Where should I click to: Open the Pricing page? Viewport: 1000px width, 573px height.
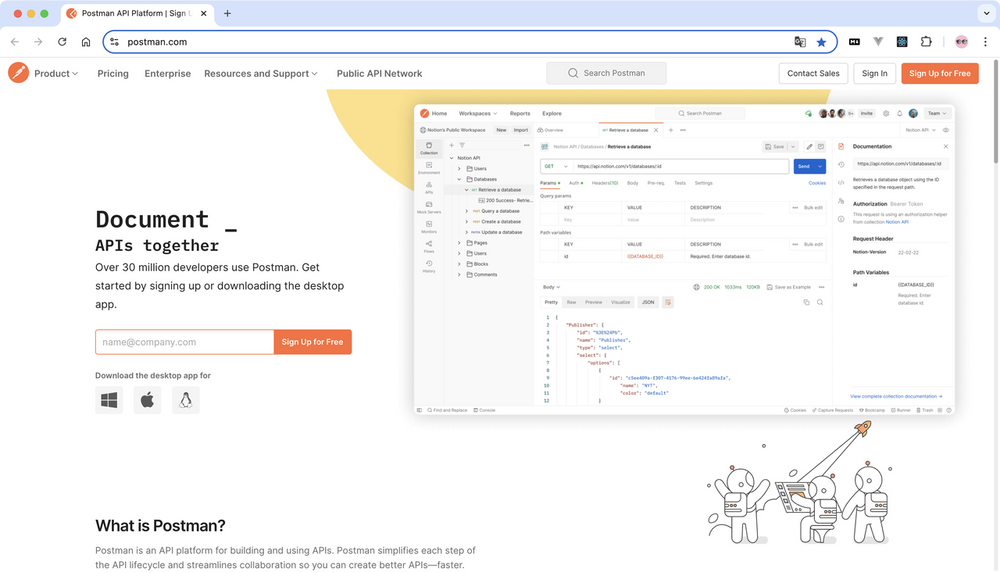(113, 73)
